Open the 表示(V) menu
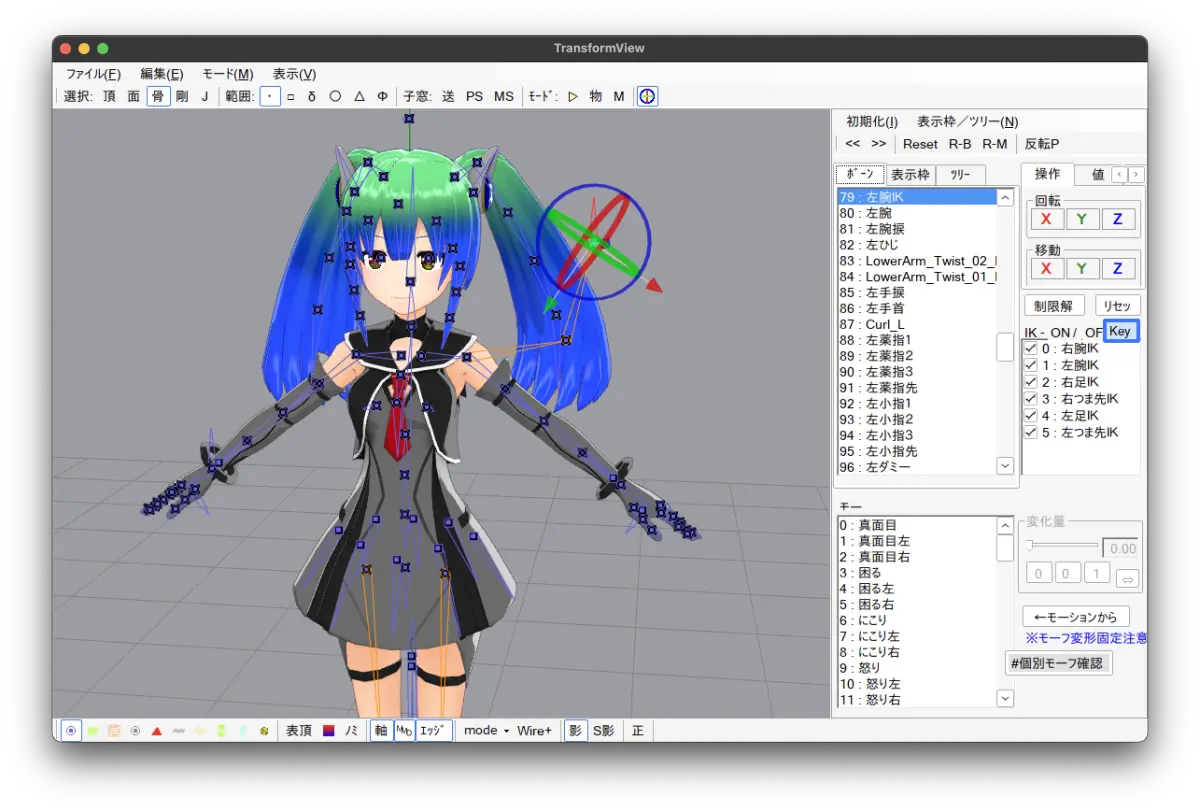Viewport: 1200px width, 811px height. coord(294,74)
